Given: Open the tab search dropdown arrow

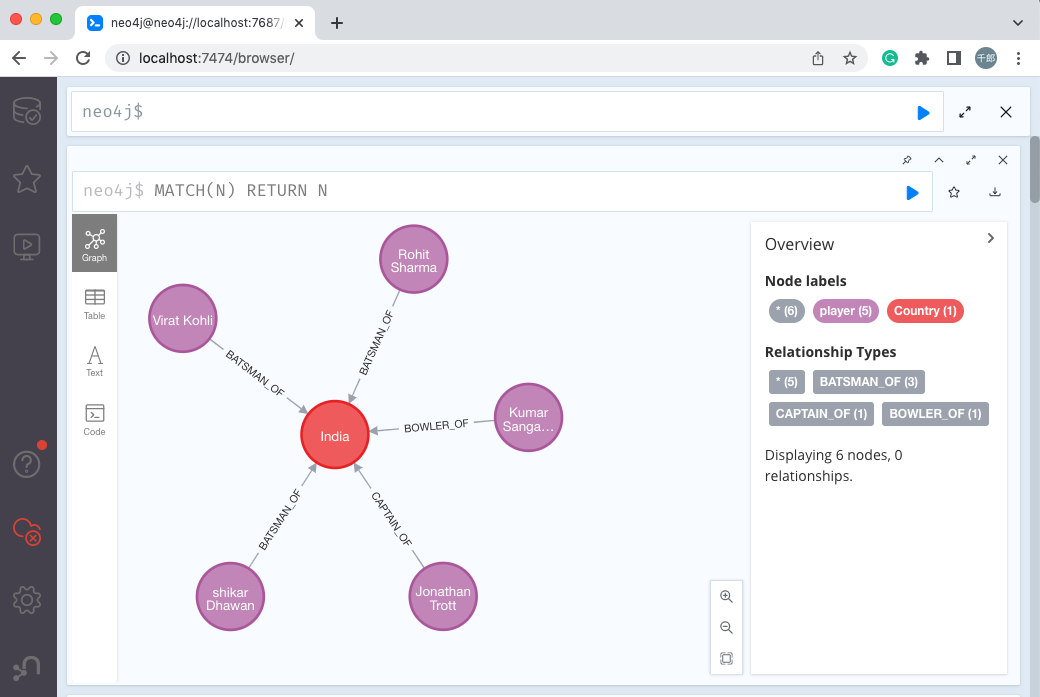Looking at the screenshot, I should [1017, 23].
